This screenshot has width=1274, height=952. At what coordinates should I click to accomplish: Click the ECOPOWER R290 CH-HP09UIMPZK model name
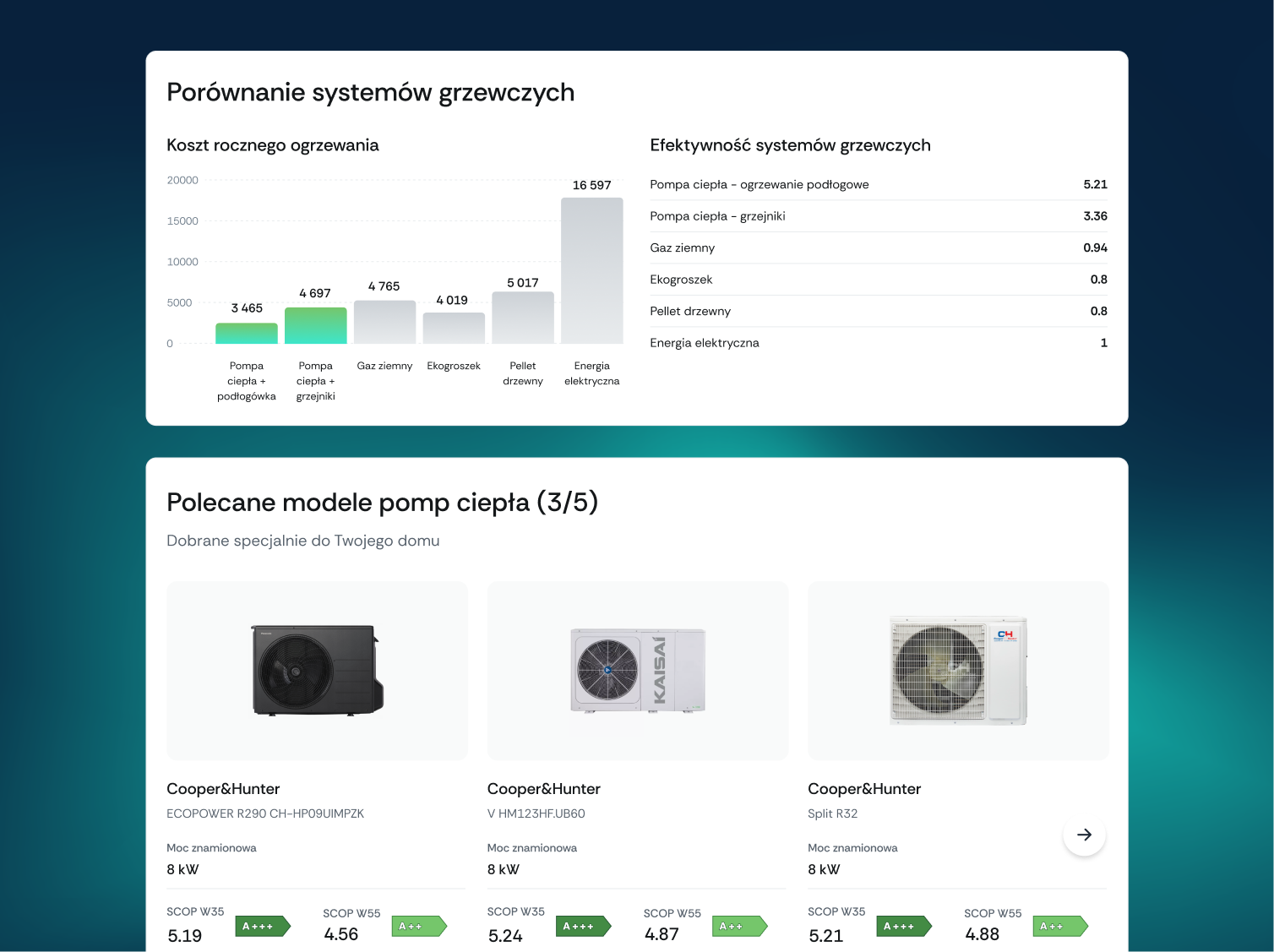[265, 813]
